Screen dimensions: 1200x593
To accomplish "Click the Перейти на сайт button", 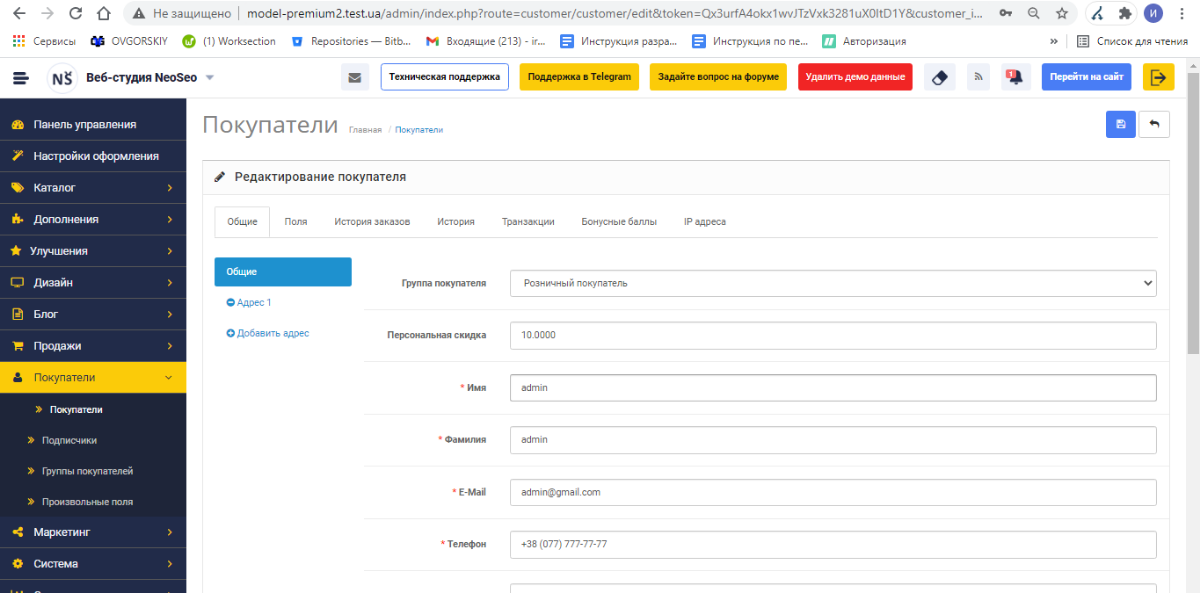I will pyautogui.click(x=1086, y=77).
